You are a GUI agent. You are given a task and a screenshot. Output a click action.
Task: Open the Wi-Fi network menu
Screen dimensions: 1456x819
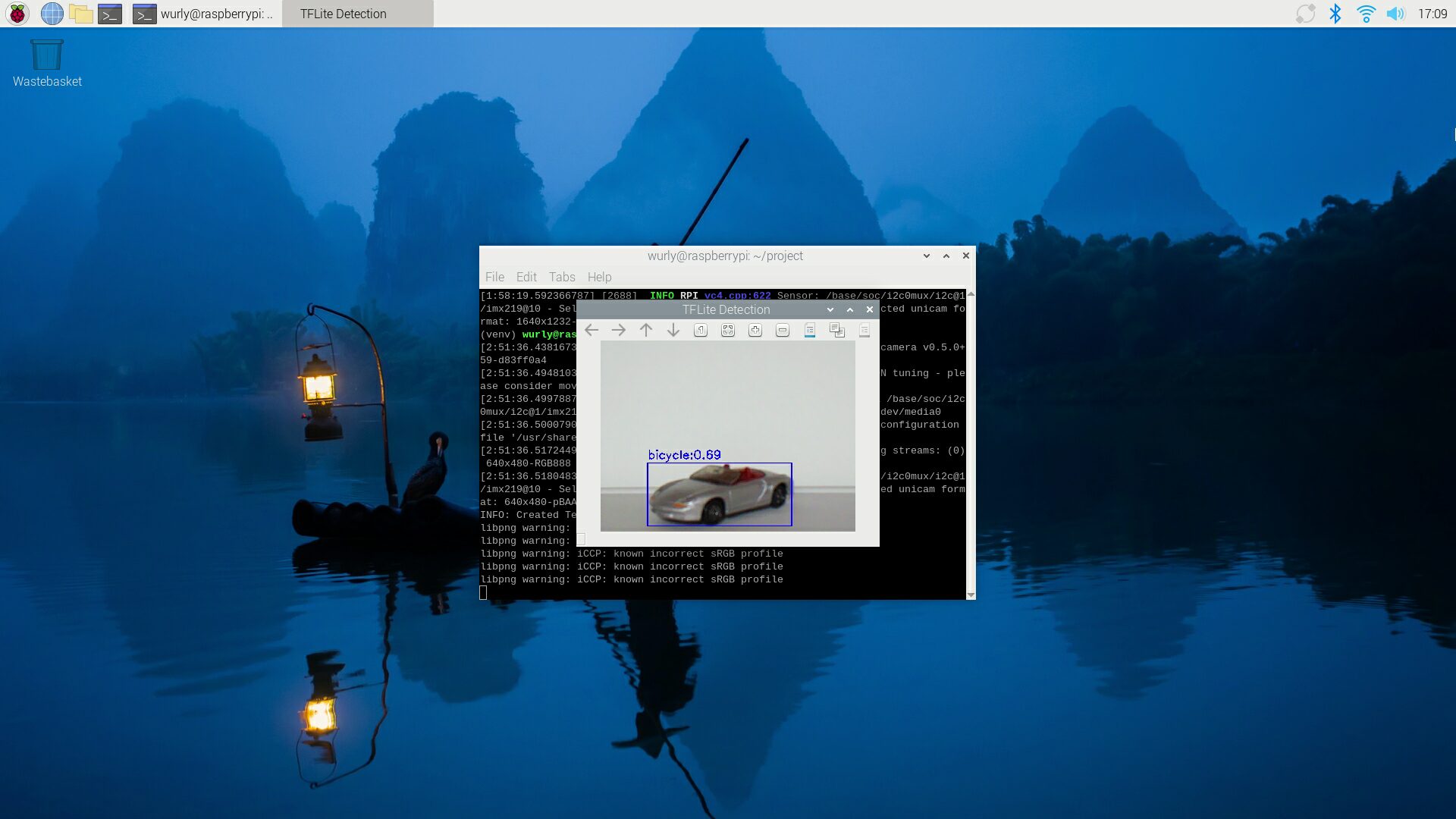(1366, 14)
